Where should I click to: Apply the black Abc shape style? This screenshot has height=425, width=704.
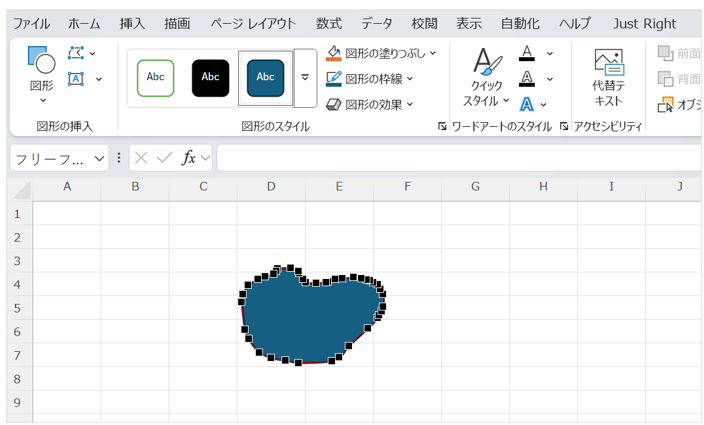[210, 78]
